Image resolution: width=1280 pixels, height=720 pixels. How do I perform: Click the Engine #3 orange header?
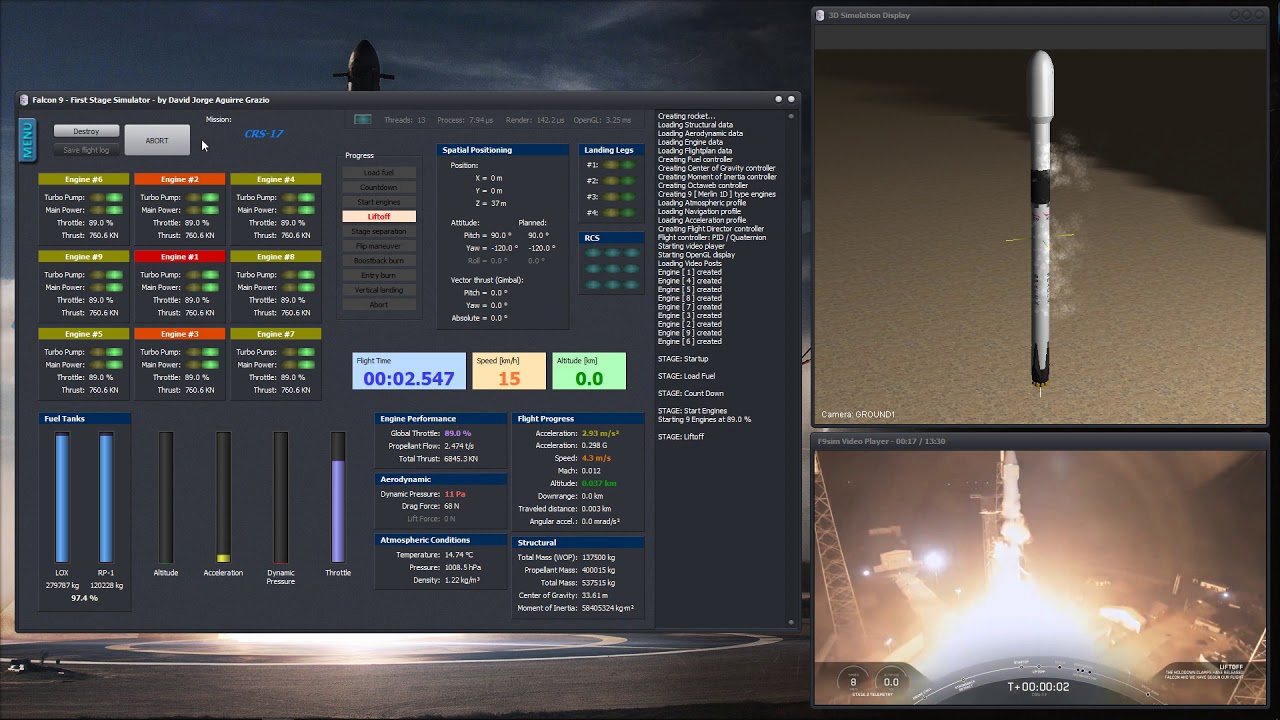point(180,334)
